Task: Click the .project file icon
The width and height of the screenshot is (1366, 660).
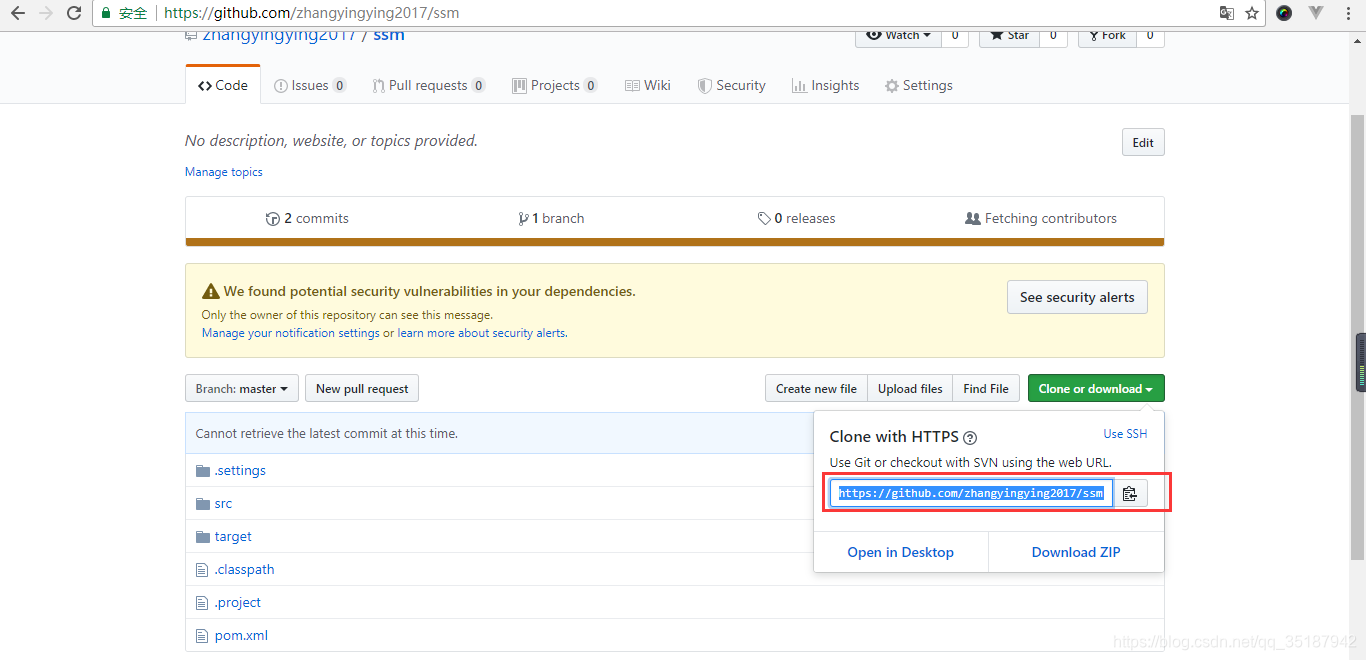Action: pos(203,602)
